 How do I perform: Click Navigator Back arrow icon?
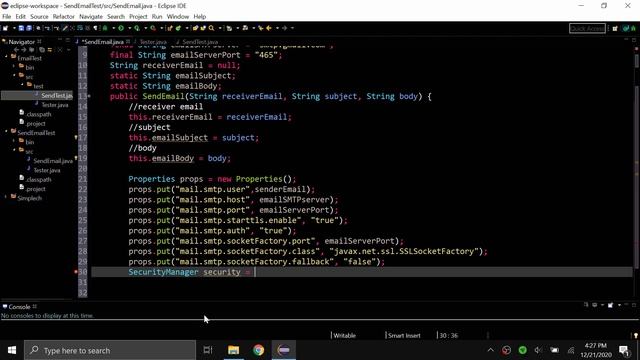[17, 50]
